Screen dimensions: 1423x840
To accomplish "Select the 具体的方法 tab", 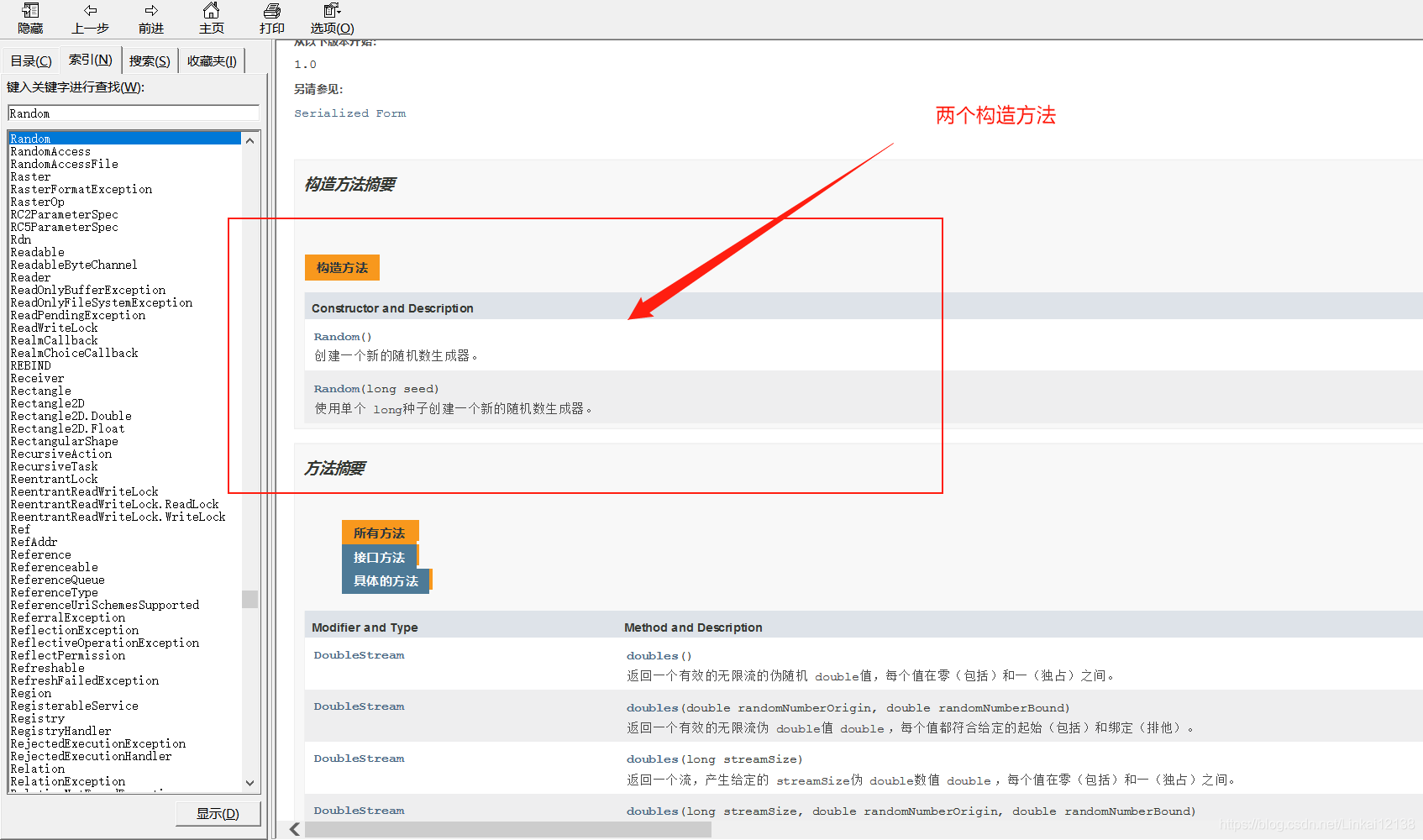I will pyautogui.click(x=386, y=581).
